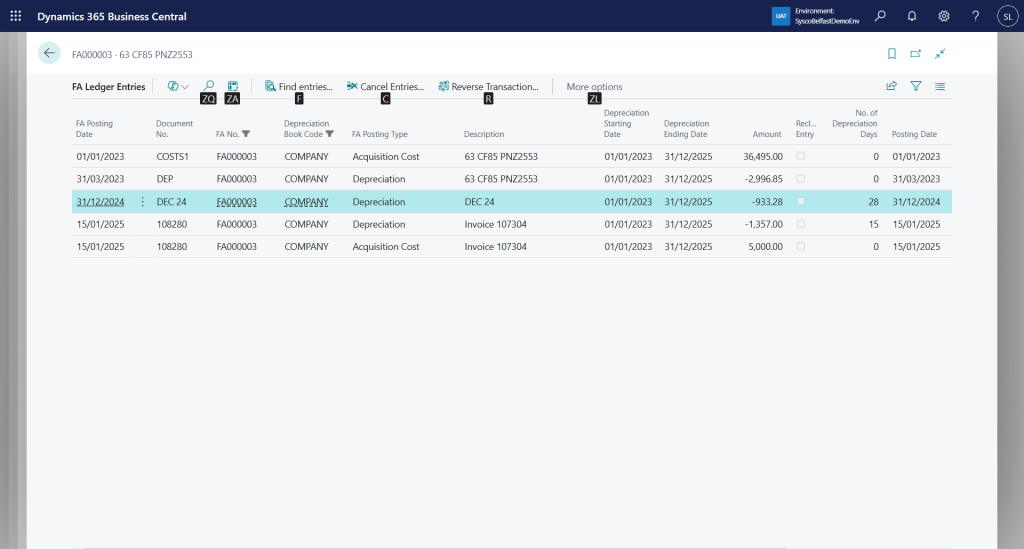Tick Reclassification Entry checkbox for COSTS1 row

pos(800,157)
